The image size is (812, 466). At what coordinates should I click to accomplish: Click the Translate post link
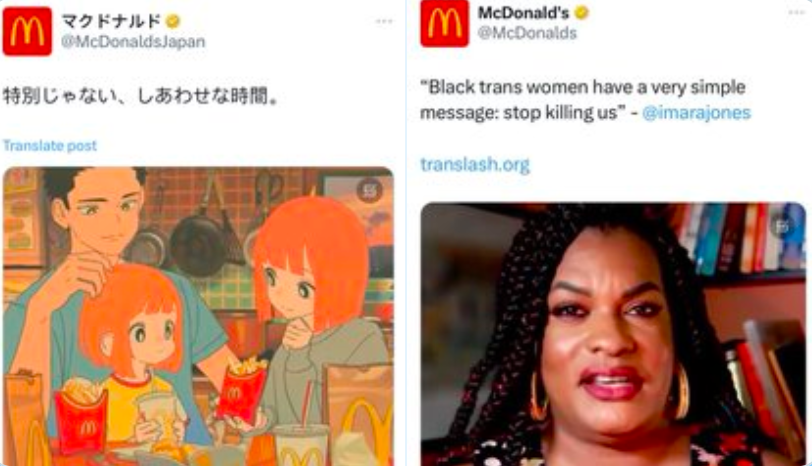coord(50,145)
